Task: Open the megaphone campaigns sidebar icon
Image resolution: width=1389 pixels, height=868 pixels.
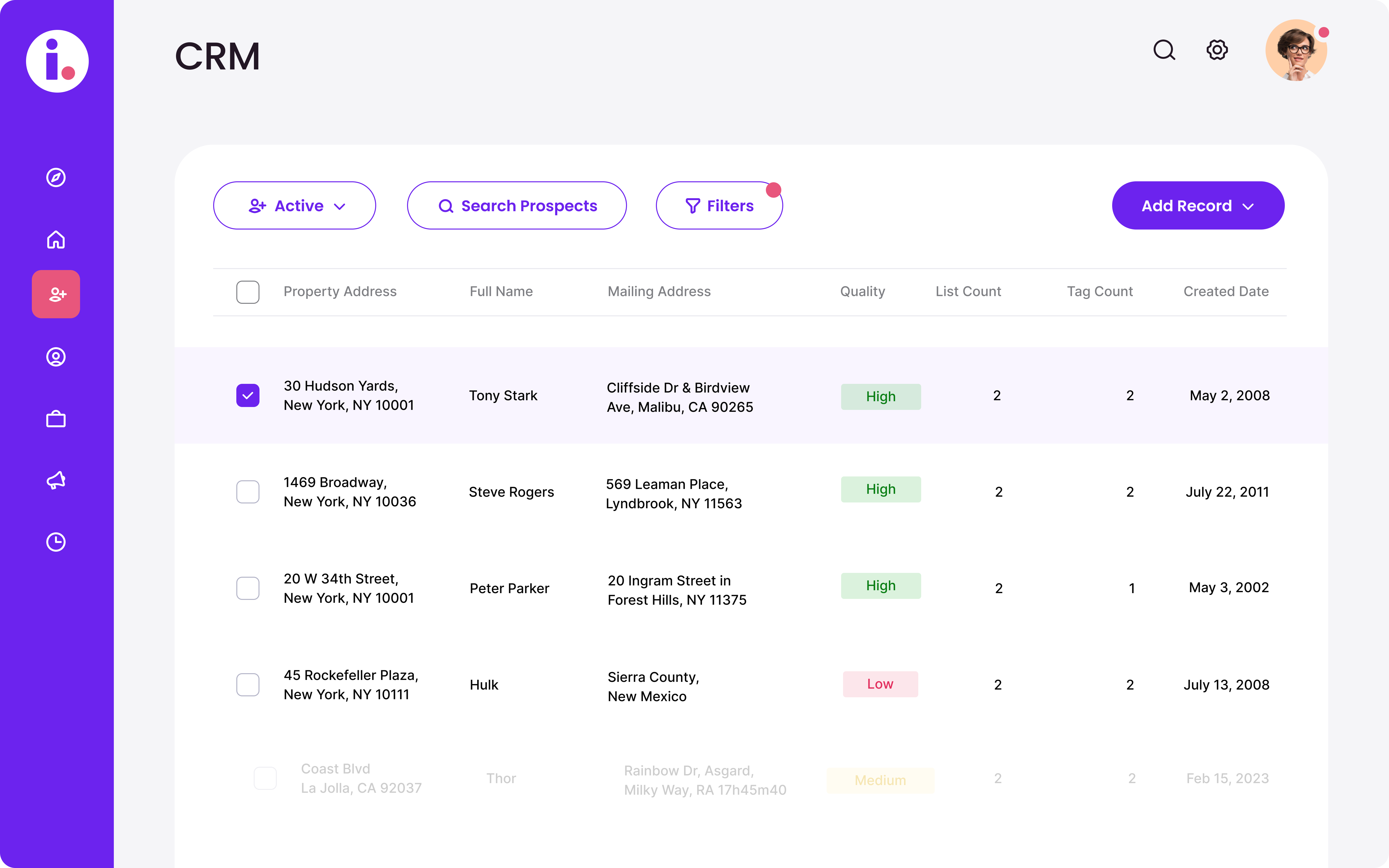Action: pos(56,480)
